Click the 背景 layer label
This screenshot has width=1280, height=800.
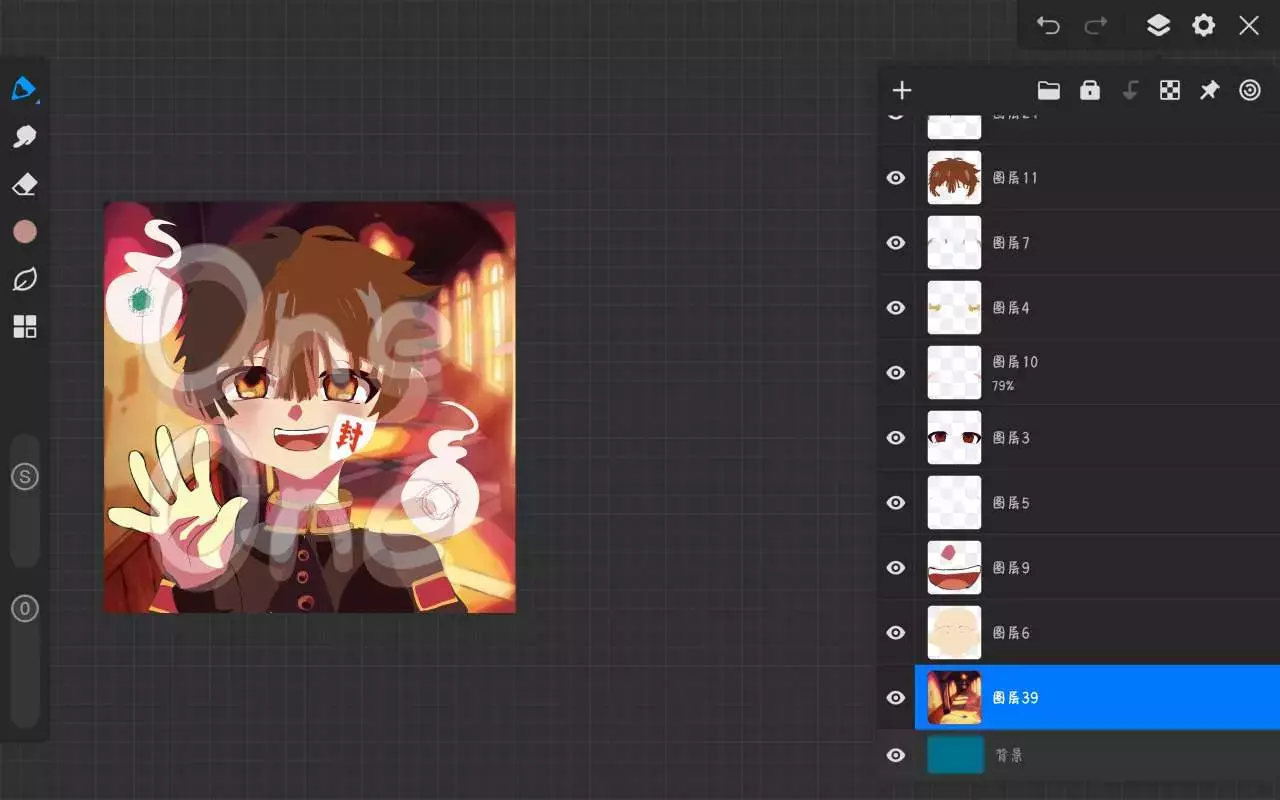coord(1009,756)
